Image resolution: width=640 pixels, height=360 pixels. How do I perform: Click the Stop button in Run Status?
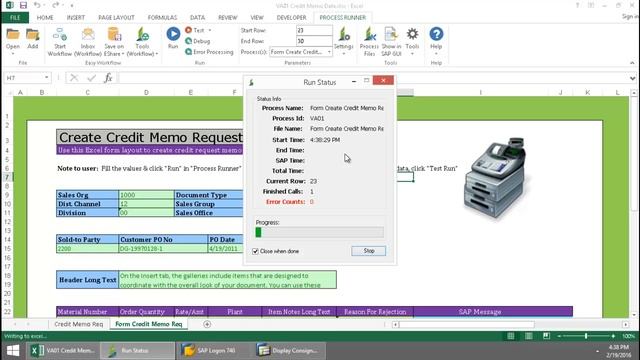coord(369,251)
